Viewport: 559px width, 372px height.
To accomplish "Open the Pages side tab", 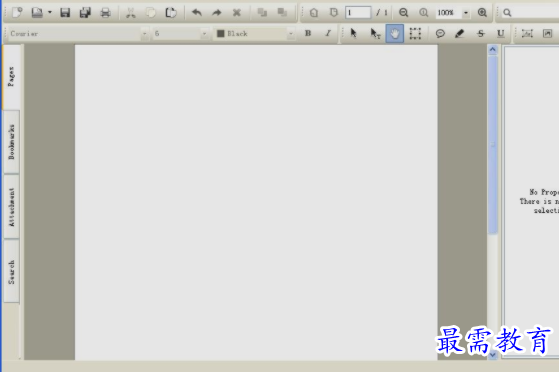I will point(11,77).
